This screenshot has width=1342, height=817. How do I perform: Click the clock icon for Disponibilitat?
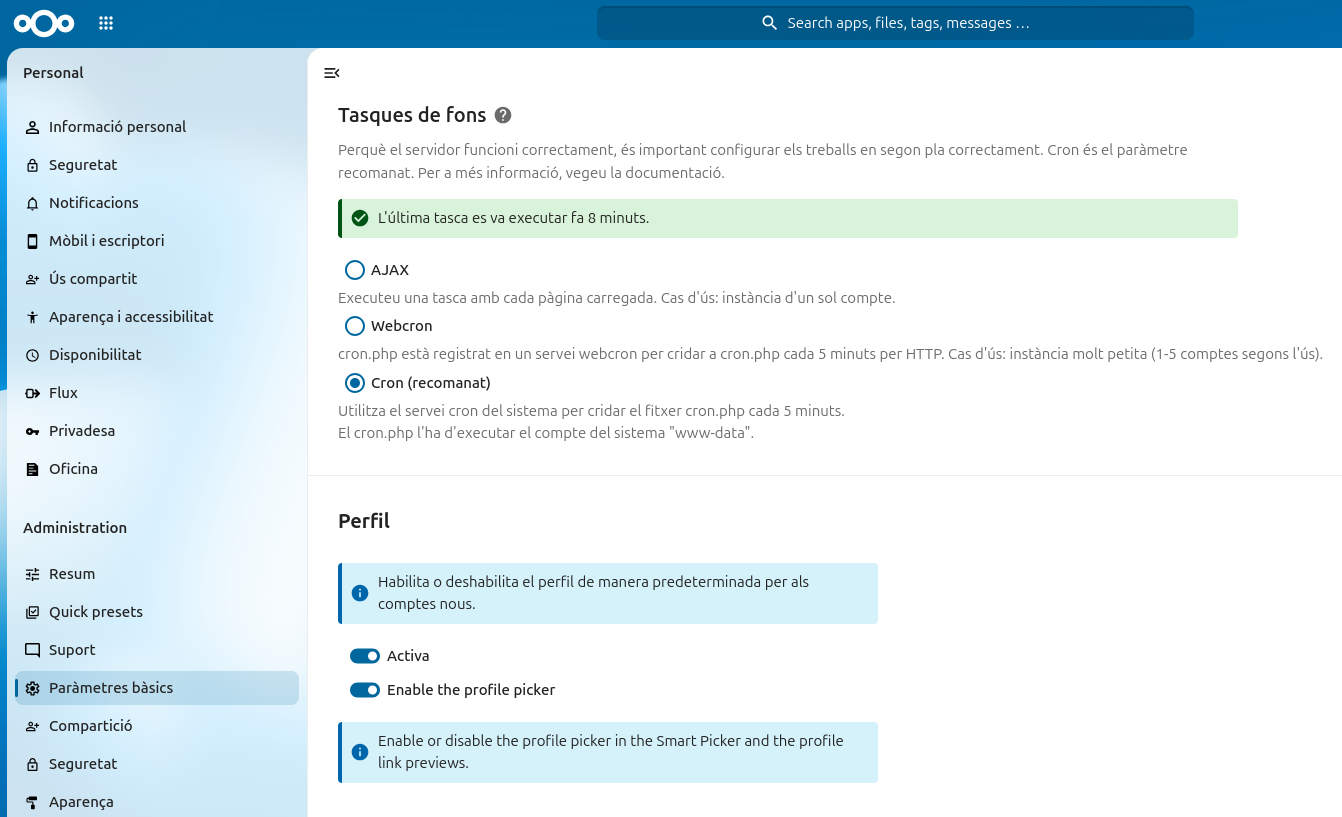(x=33, y=355)
